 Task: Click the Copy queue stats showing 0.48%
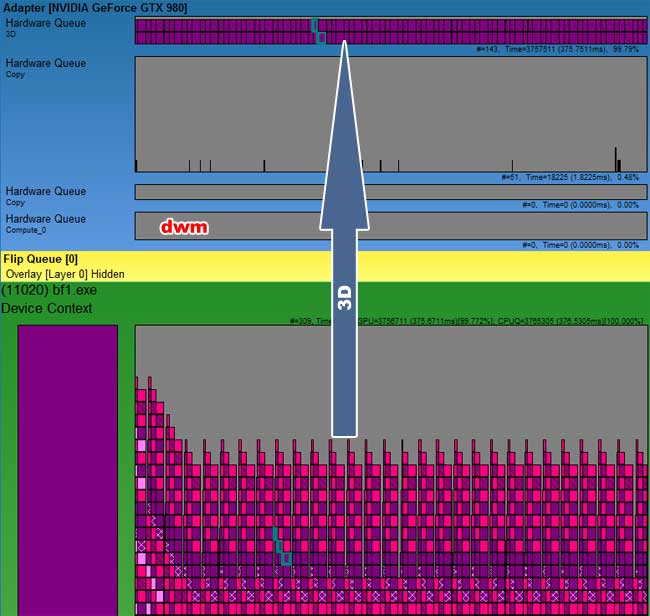tap(570, 177)
